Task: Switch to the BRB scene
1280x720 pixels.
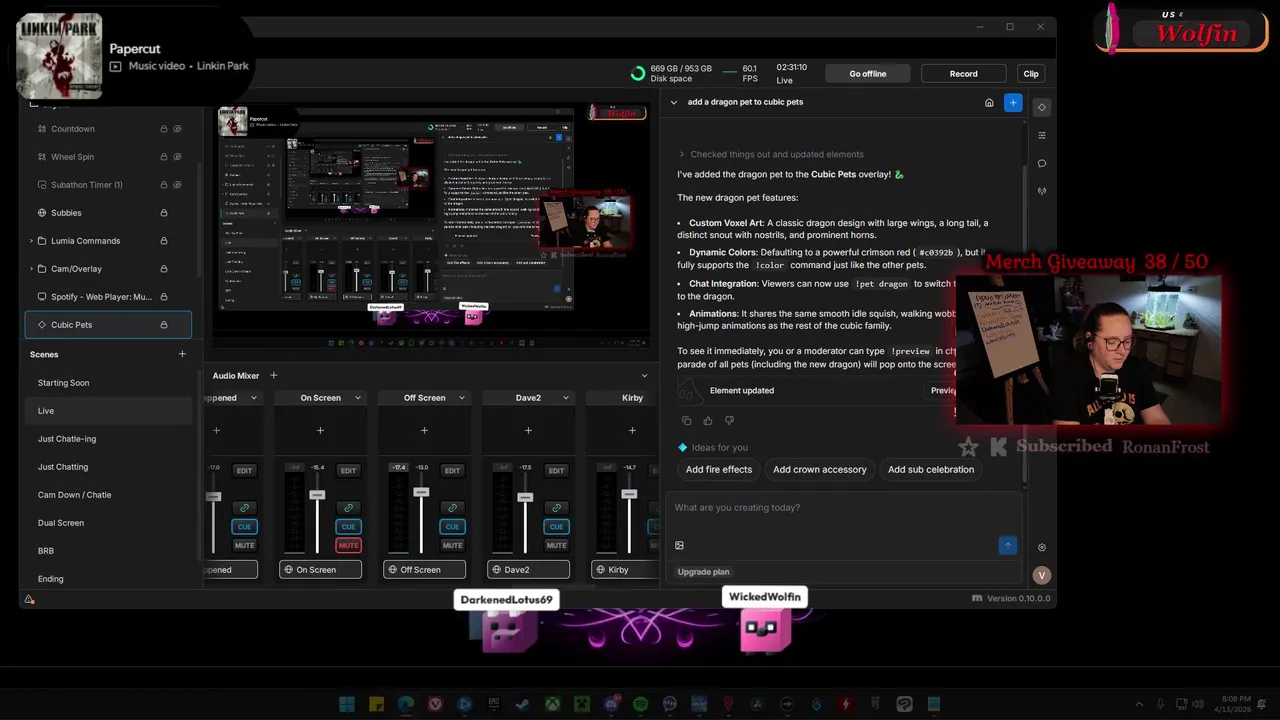Action: [x=108, y=551]
